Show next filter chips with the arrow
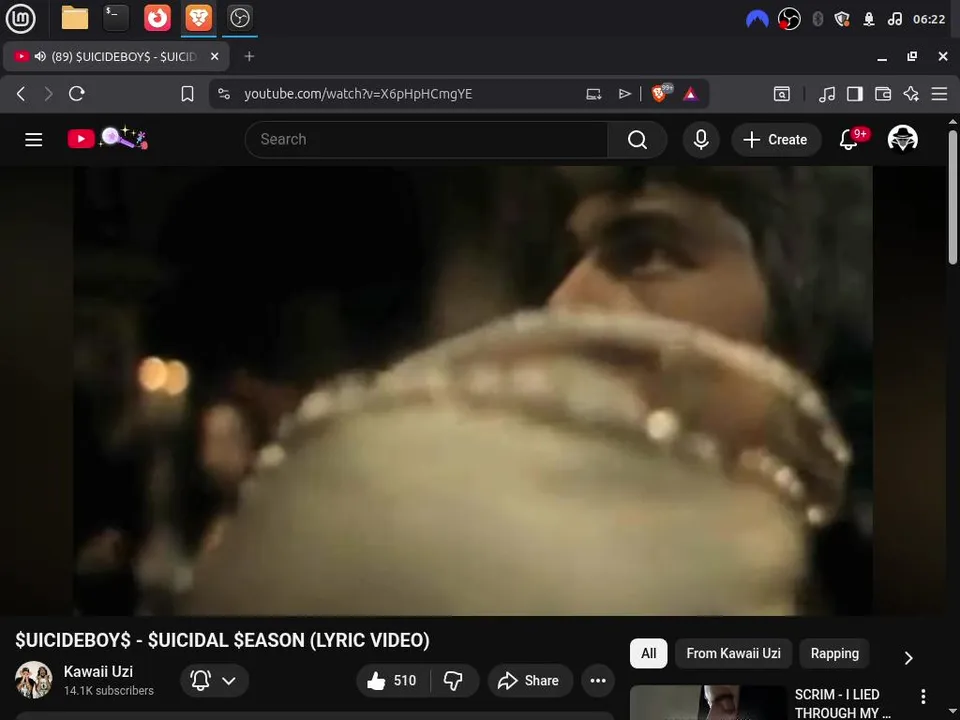This screenshot has width=960, height=720. tap(909, 658)
